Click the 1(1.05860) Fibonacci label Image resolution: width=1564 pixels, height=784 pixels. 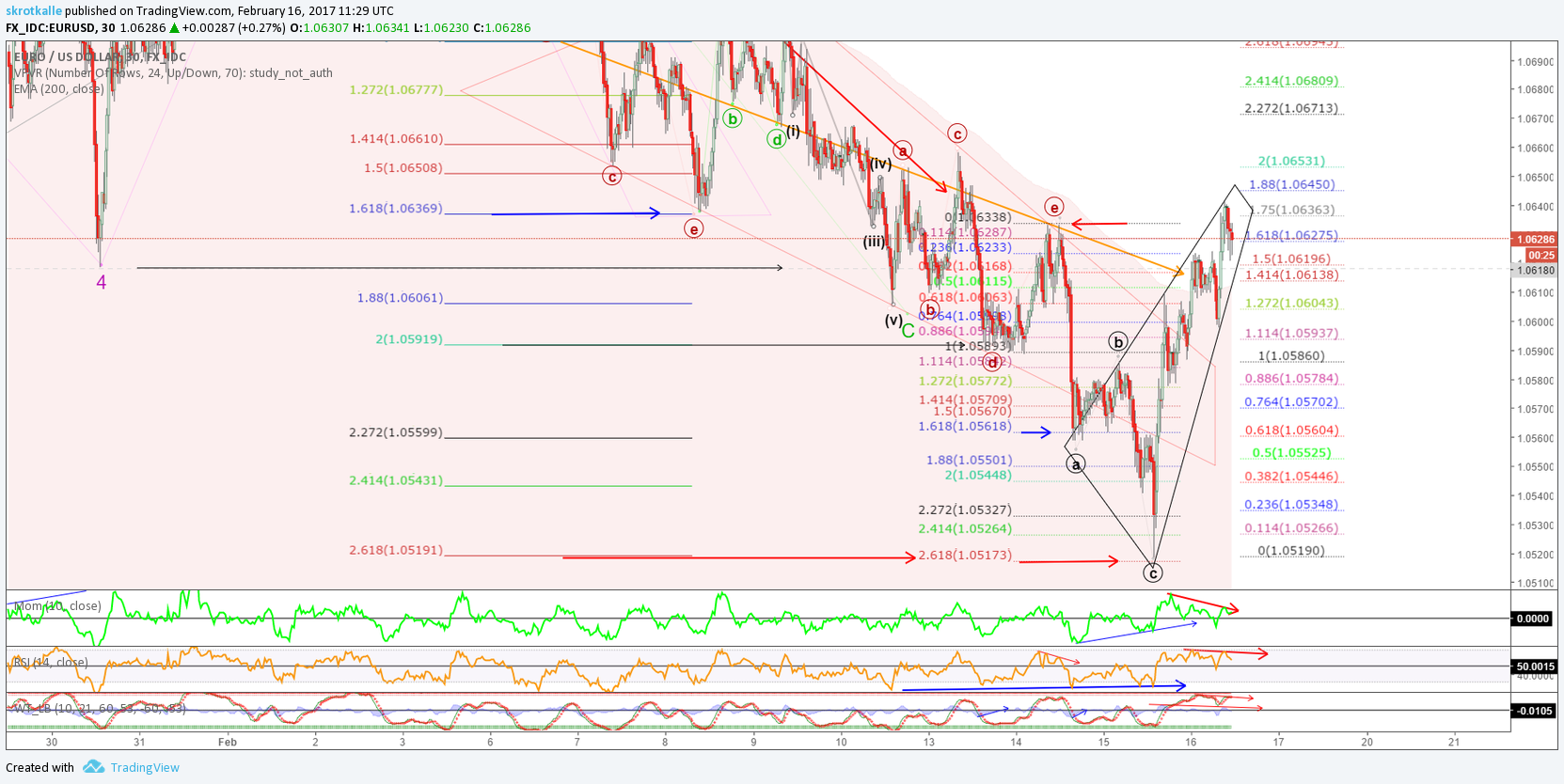point(1291,356)
